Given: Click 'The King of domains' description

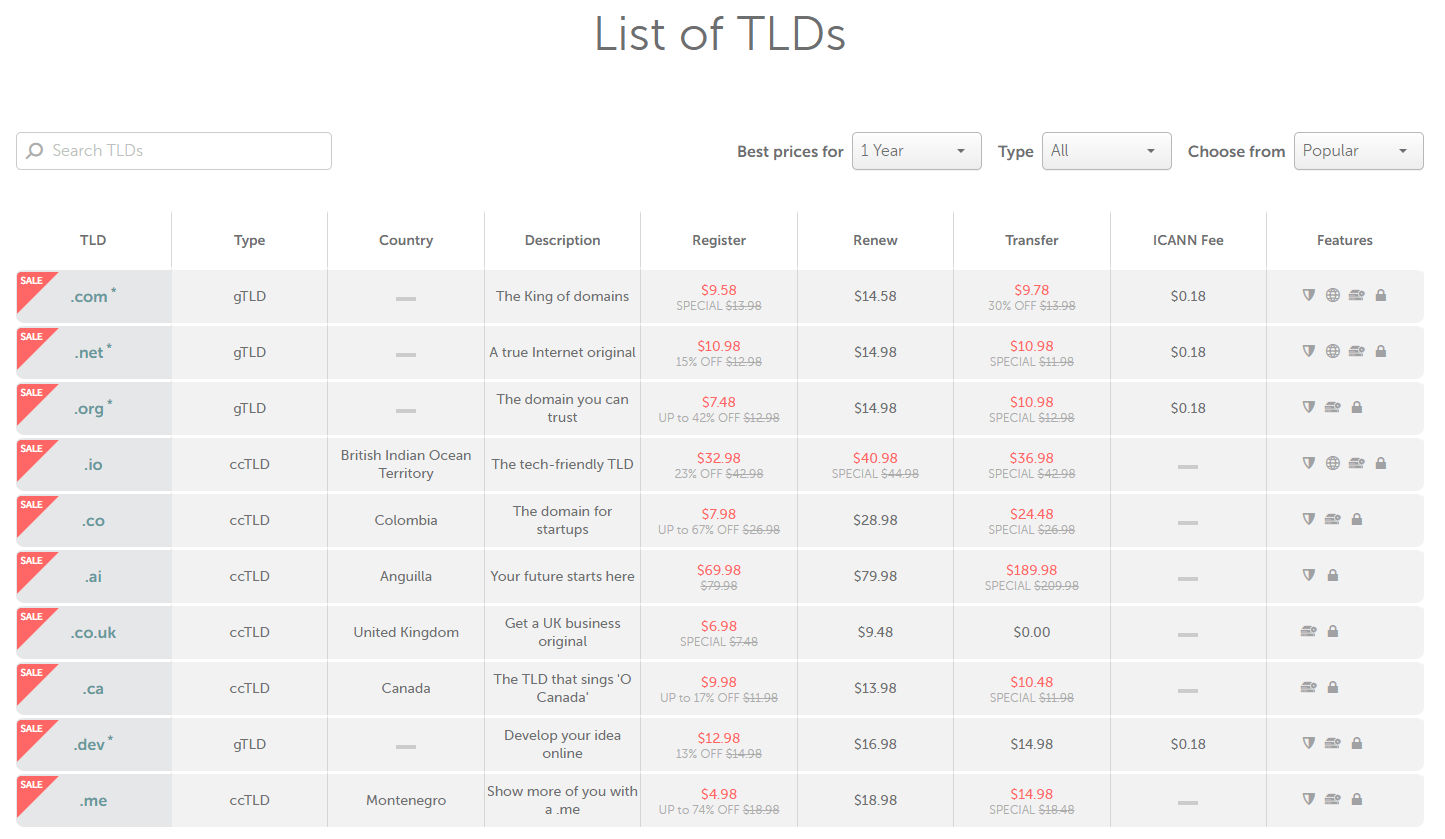Looking at the screenshot, I should coord(563,296).
